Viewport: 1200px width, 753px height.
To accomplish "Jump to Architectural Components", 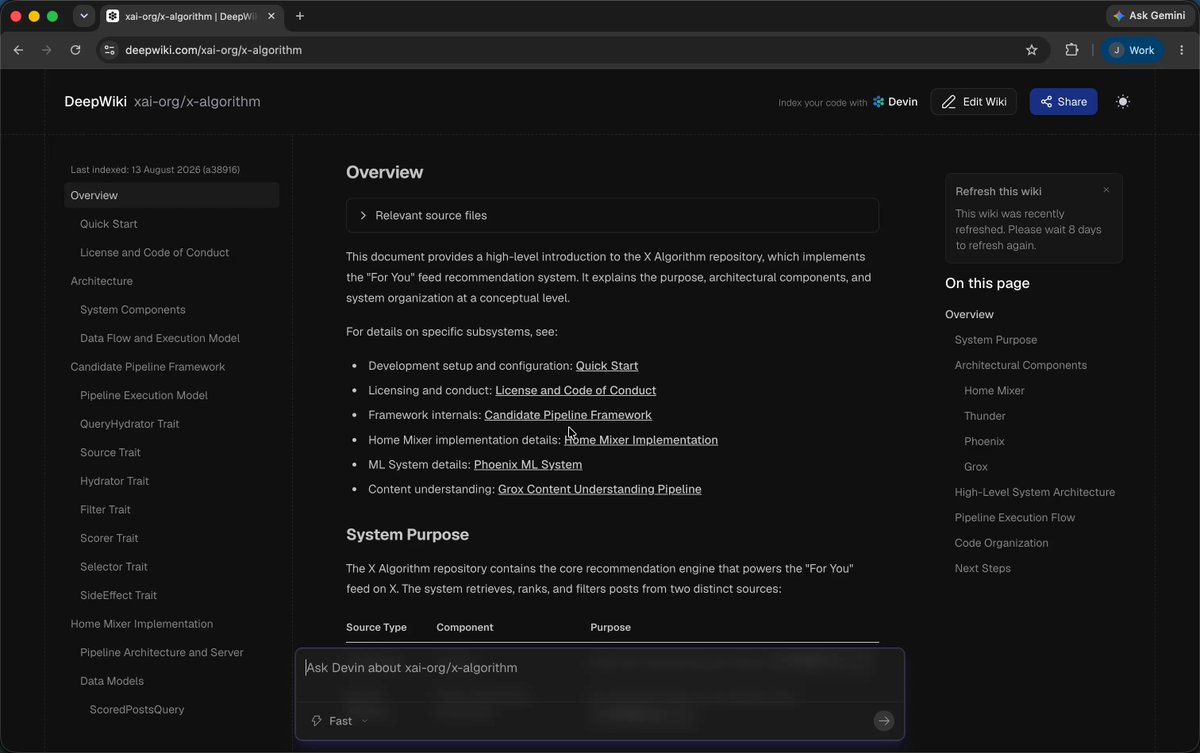I will tap(1021, 365).
